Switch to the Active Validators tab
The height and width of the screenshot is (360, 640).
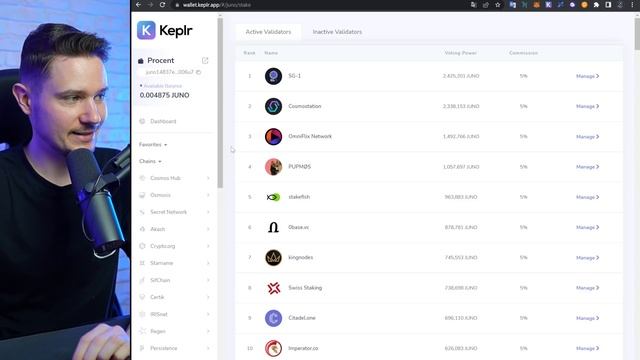(268, 32)
